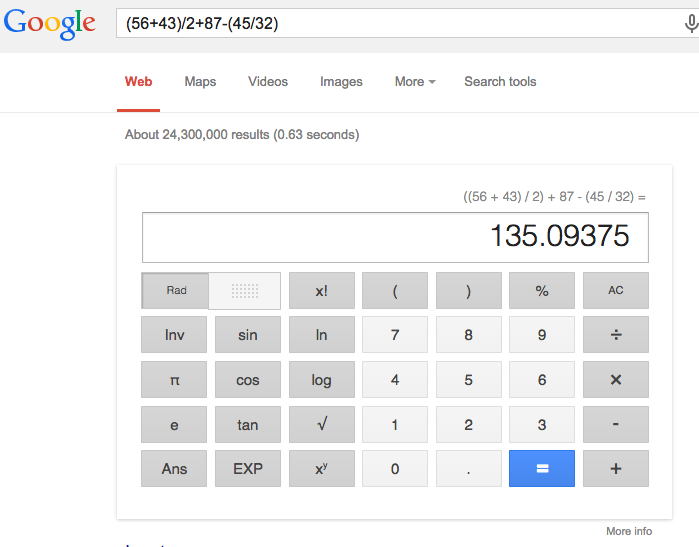Click the log function key
The image size is (699, 547).
pyautogui.click(x=322, y=380)
